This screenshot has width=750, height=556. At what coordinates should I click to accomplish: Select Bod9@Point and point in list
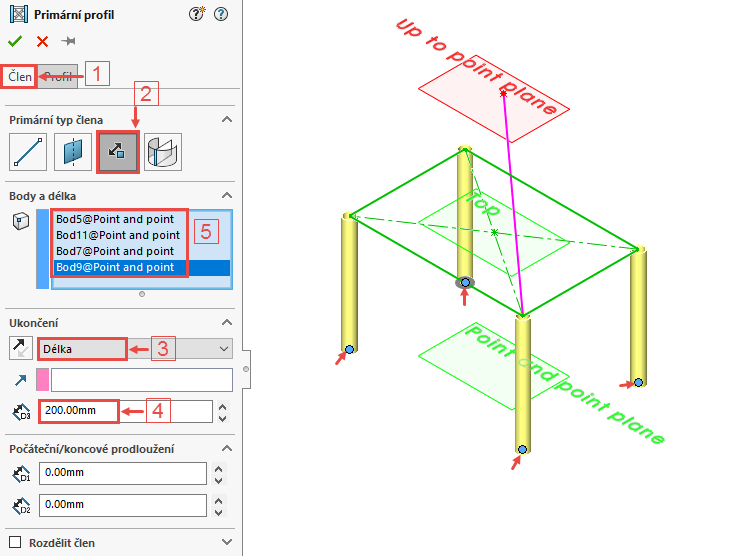(x=142, y=267)
